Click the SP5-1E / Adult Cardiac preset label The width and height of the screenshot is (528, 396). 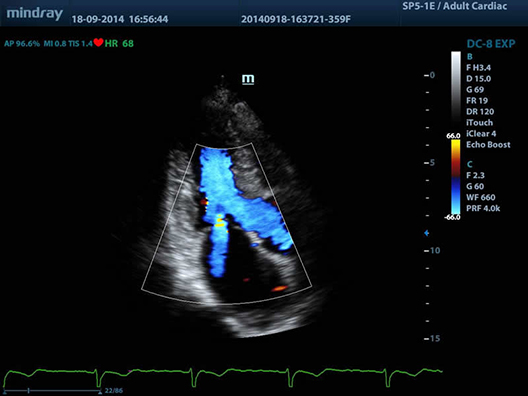pyautogui.click(x=455, y=6)
